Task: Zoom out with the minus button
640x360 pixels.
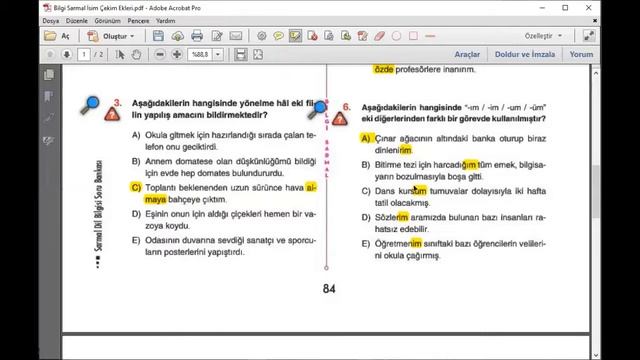Action: [x=160, y=54]
